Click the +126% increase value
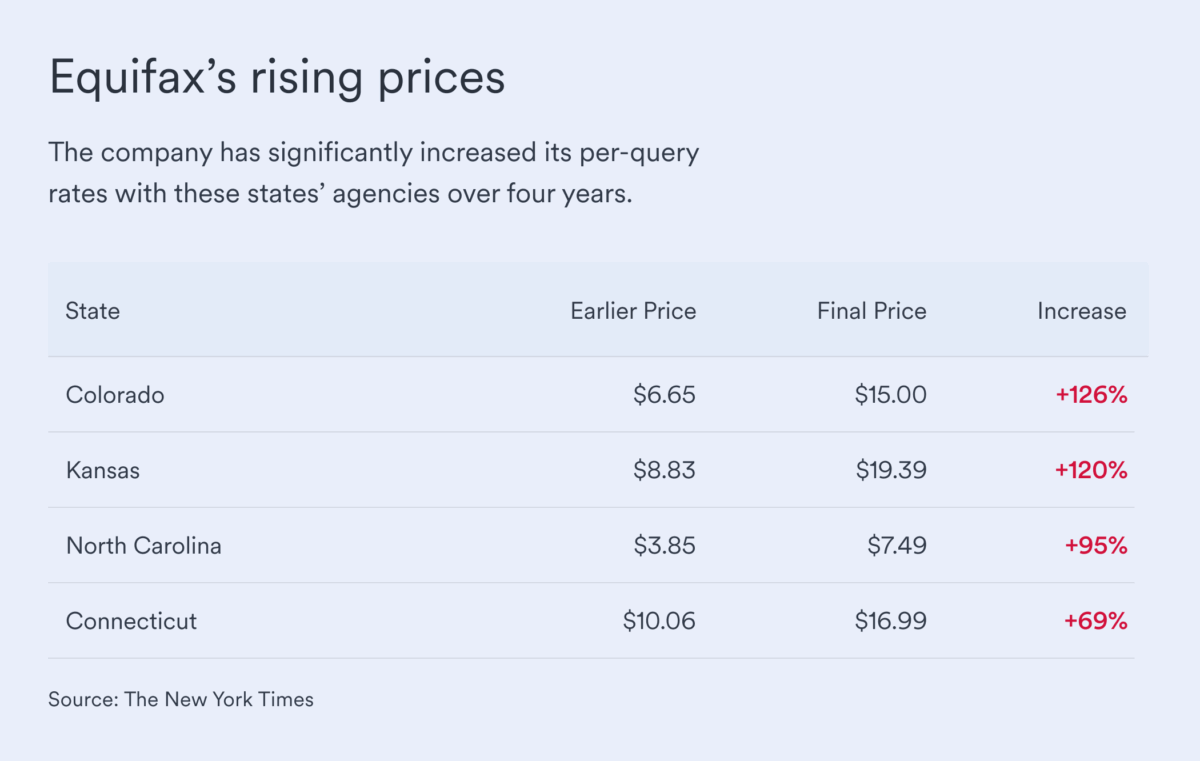Image resolution: width=1200 pixels, height=761 pixels. pos(1091,395)
